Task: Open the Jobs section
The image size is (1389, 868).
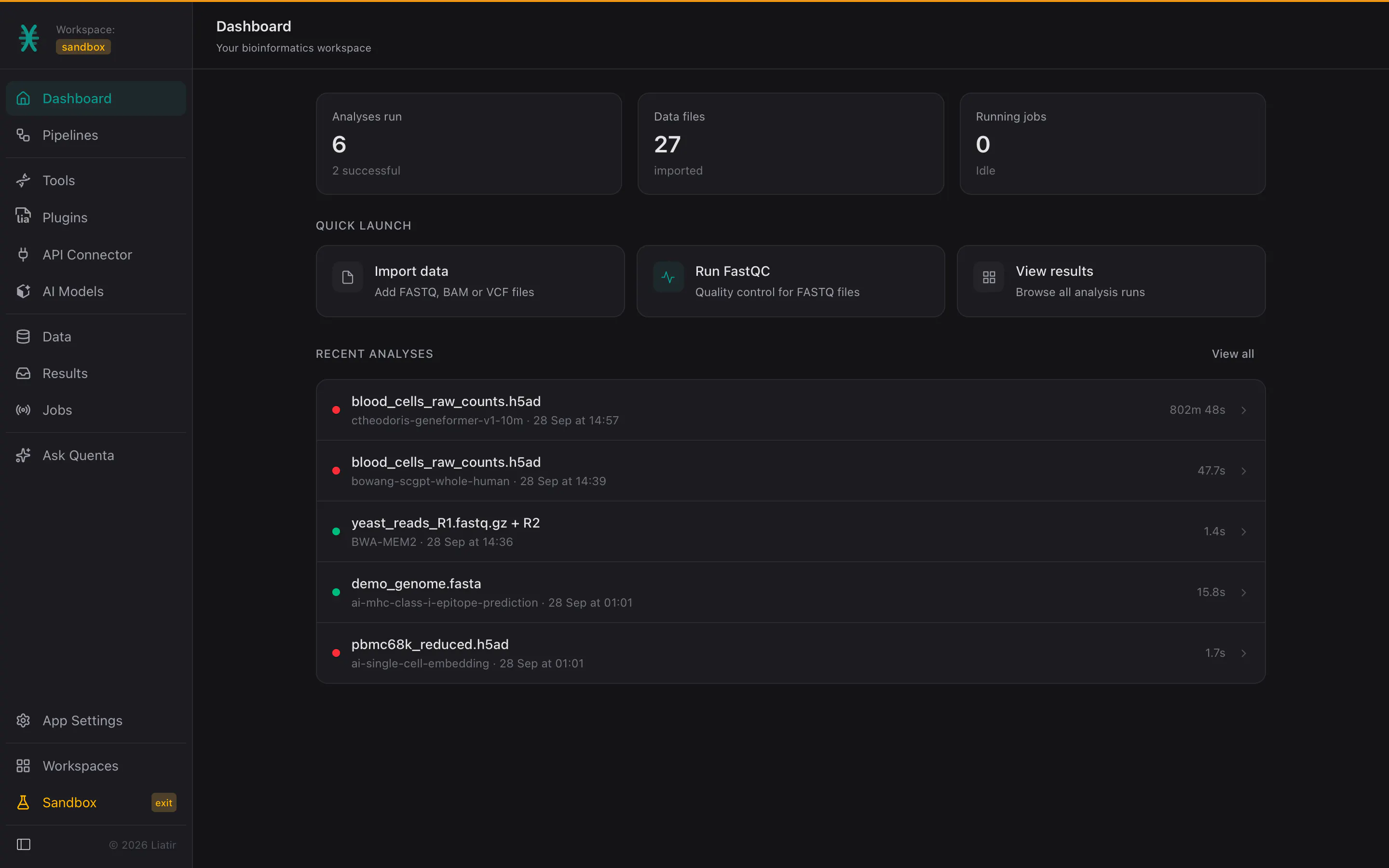Action: pos(96,410)
